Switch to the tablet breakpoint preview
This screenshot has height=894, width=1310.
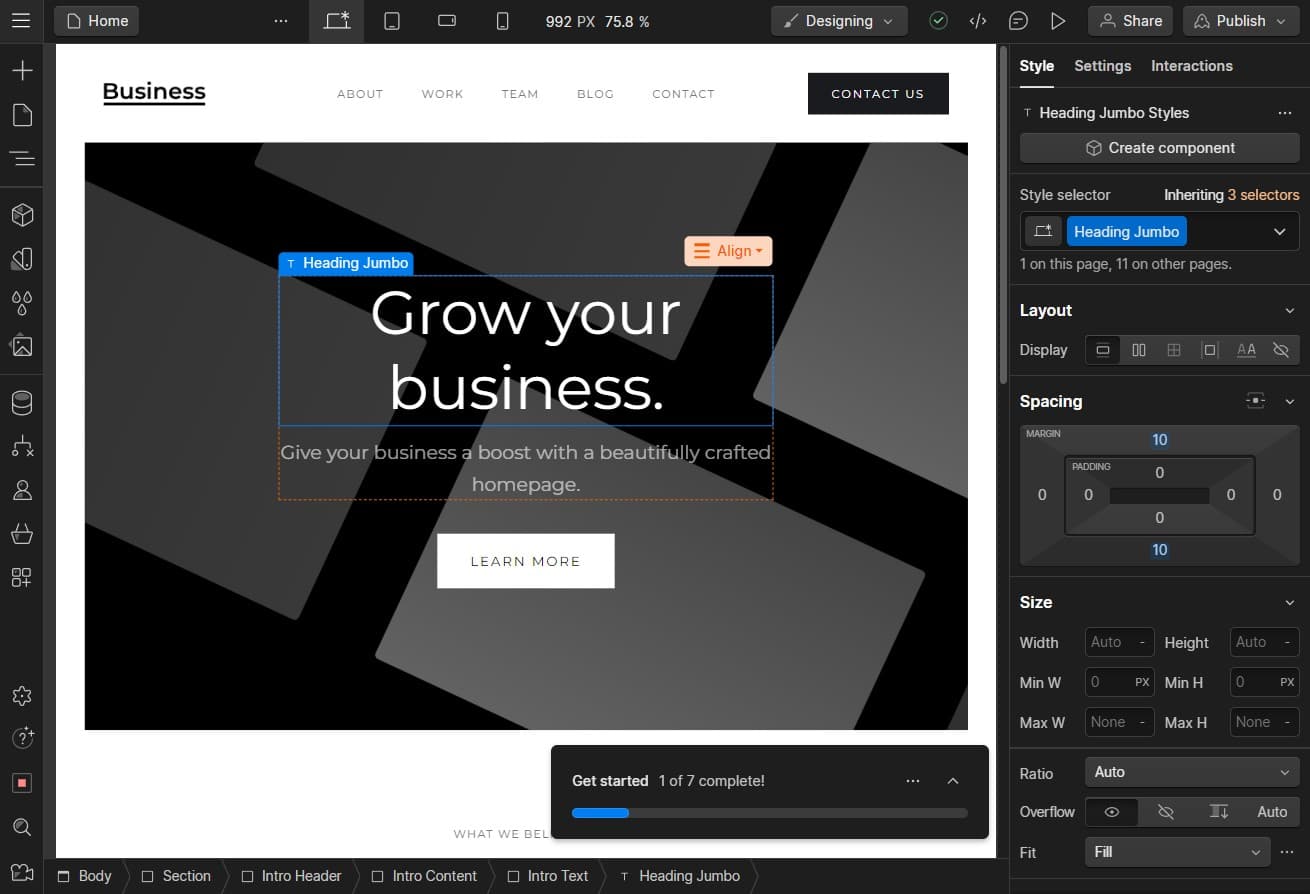click(x=392, y=20)
